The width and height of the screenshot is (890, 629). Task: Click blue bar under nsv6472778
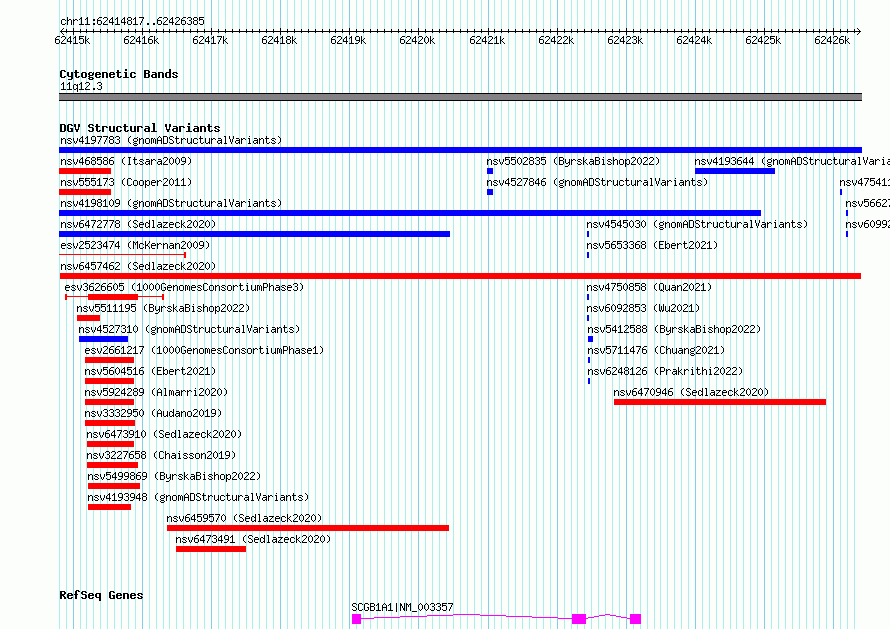254,234
